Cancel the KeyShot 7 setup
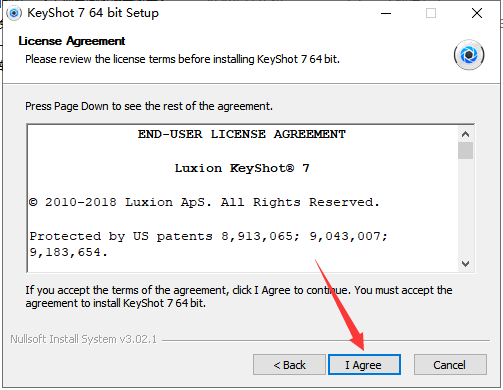Viewport: 503px width, 390px height. (450, 365)
